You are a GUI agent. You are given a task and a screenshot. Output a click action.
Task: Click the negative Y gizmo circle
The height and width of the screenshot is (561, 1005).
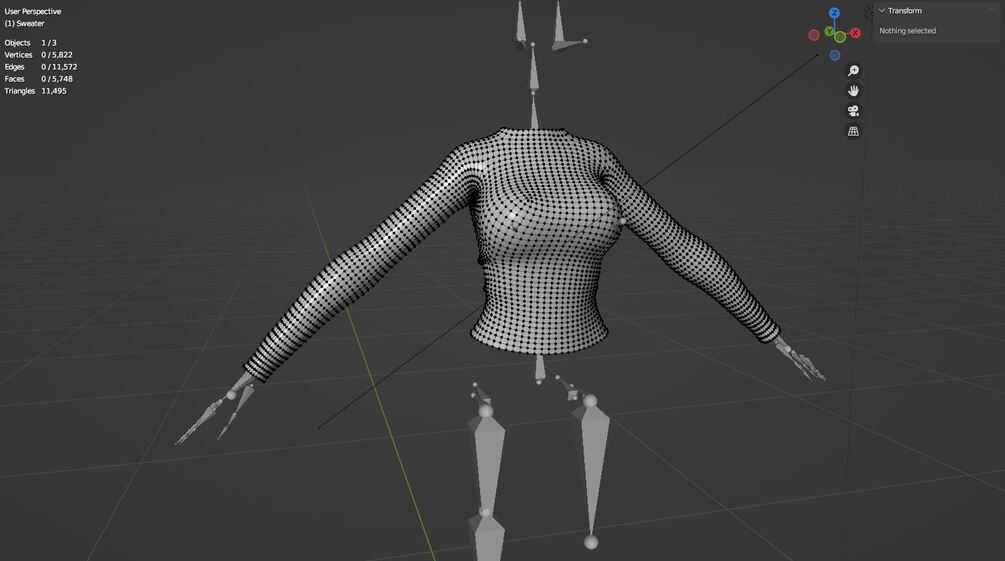coord(840,37)
